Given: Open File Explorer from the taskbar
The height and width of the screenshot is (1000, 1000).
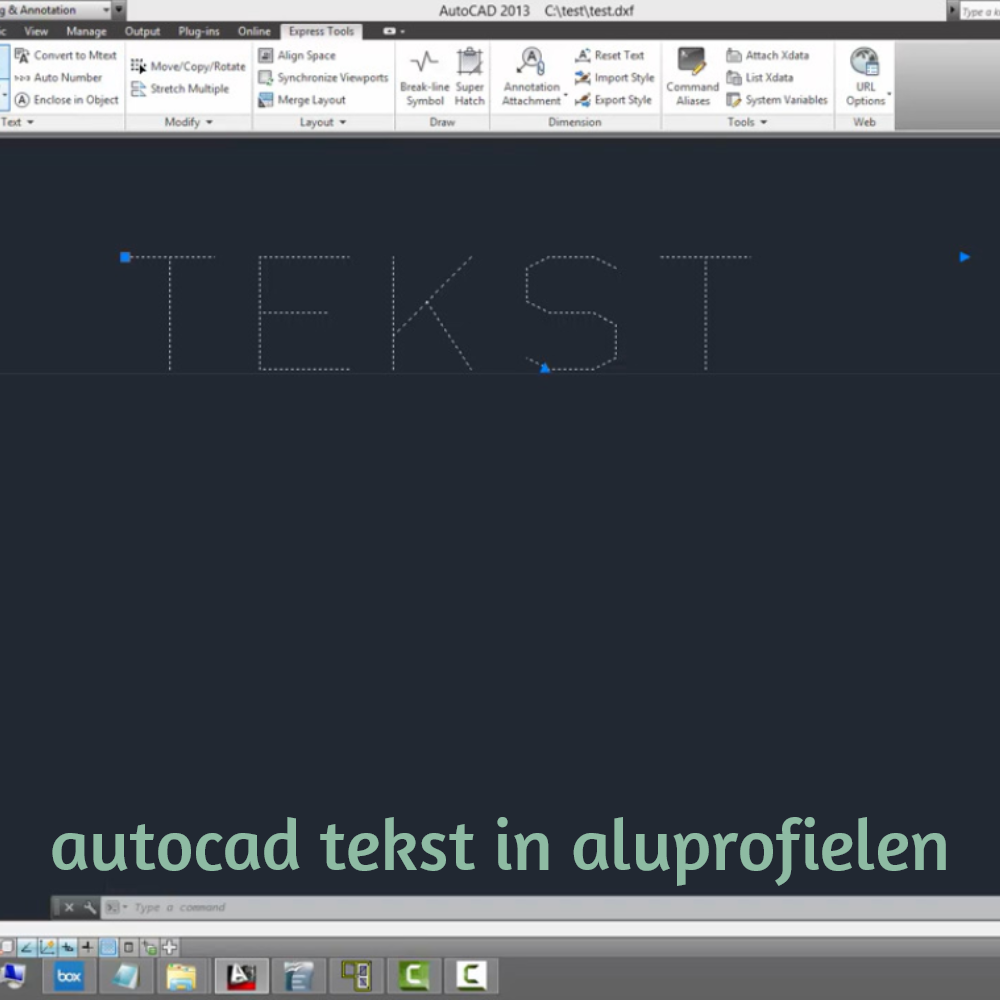Looking at the screenshot, I should coord(181,975).
